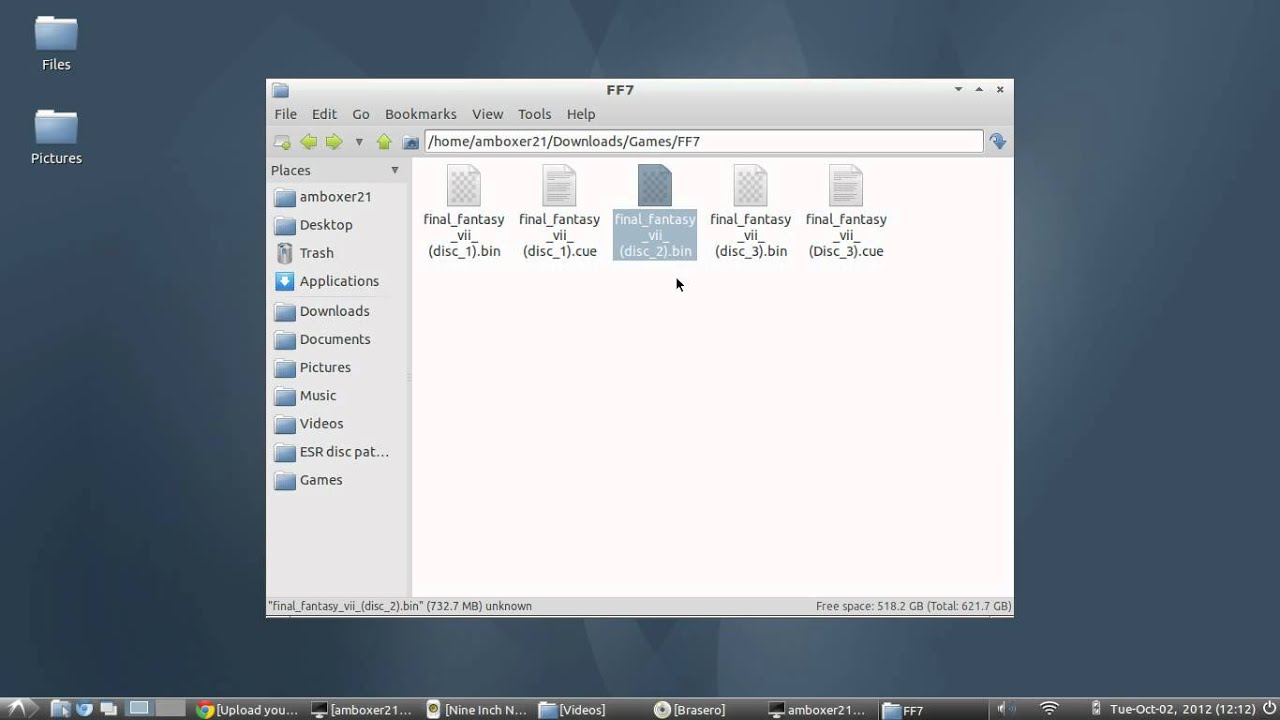Select final_fantasy_vii_(disc_1).bin file icon

pyautogui.click(x=464, y=186)
